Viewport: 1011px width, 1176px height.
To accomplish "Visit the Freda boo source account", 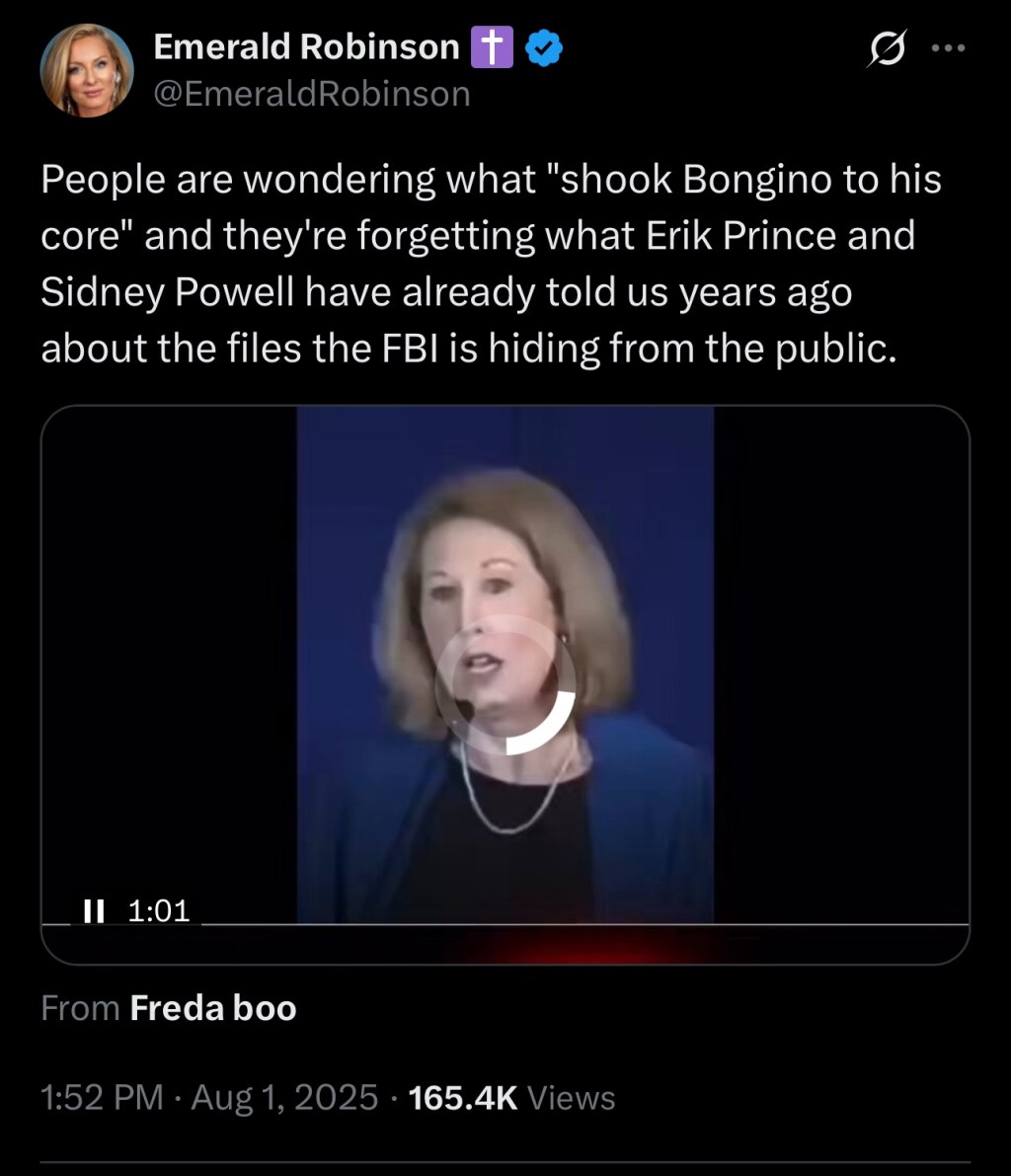I will click(213, 1008).
